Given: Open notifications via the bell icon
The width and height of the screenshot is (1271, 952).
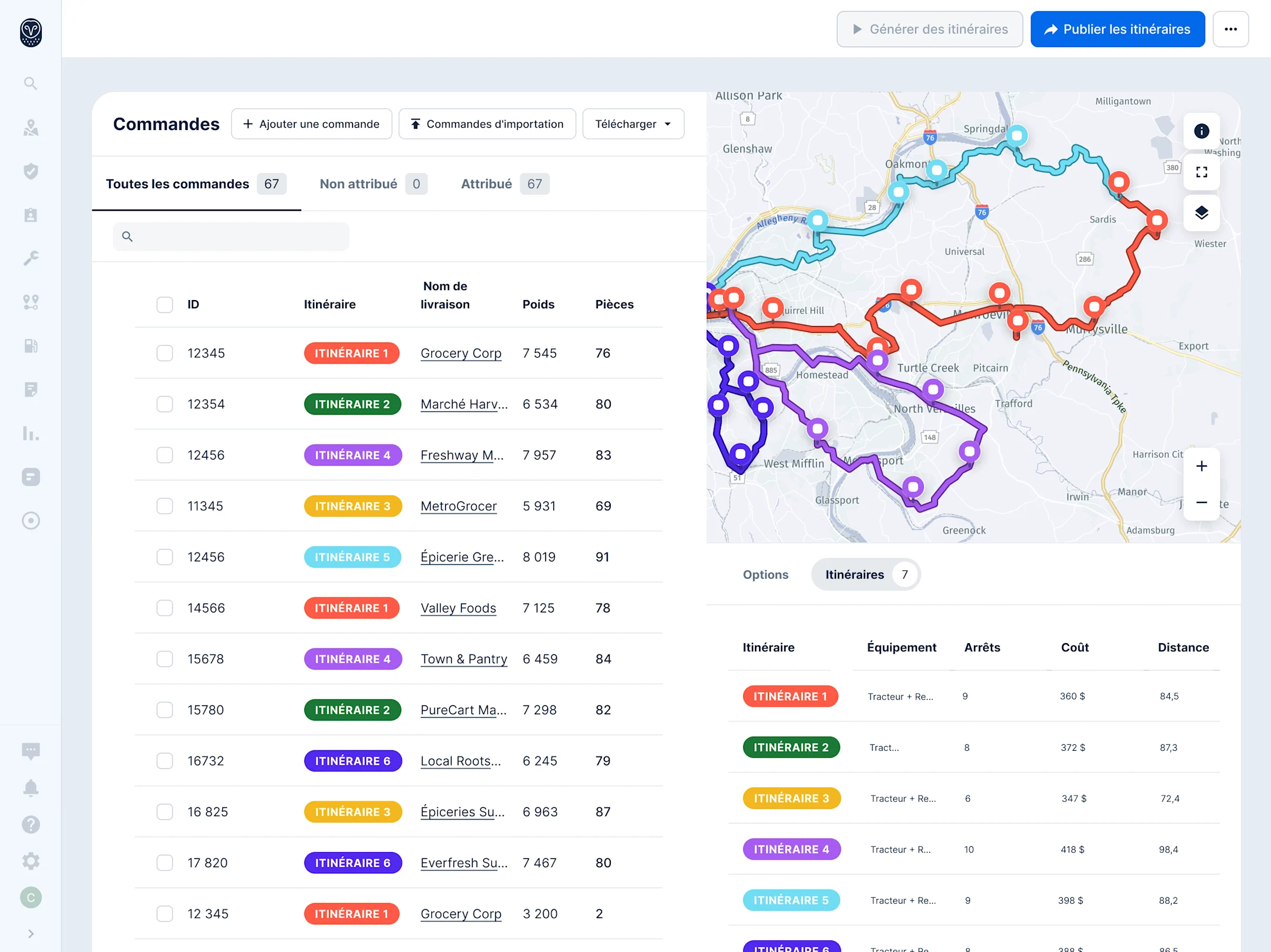Looking at the screenshot, I should click(x=30, y=787).
